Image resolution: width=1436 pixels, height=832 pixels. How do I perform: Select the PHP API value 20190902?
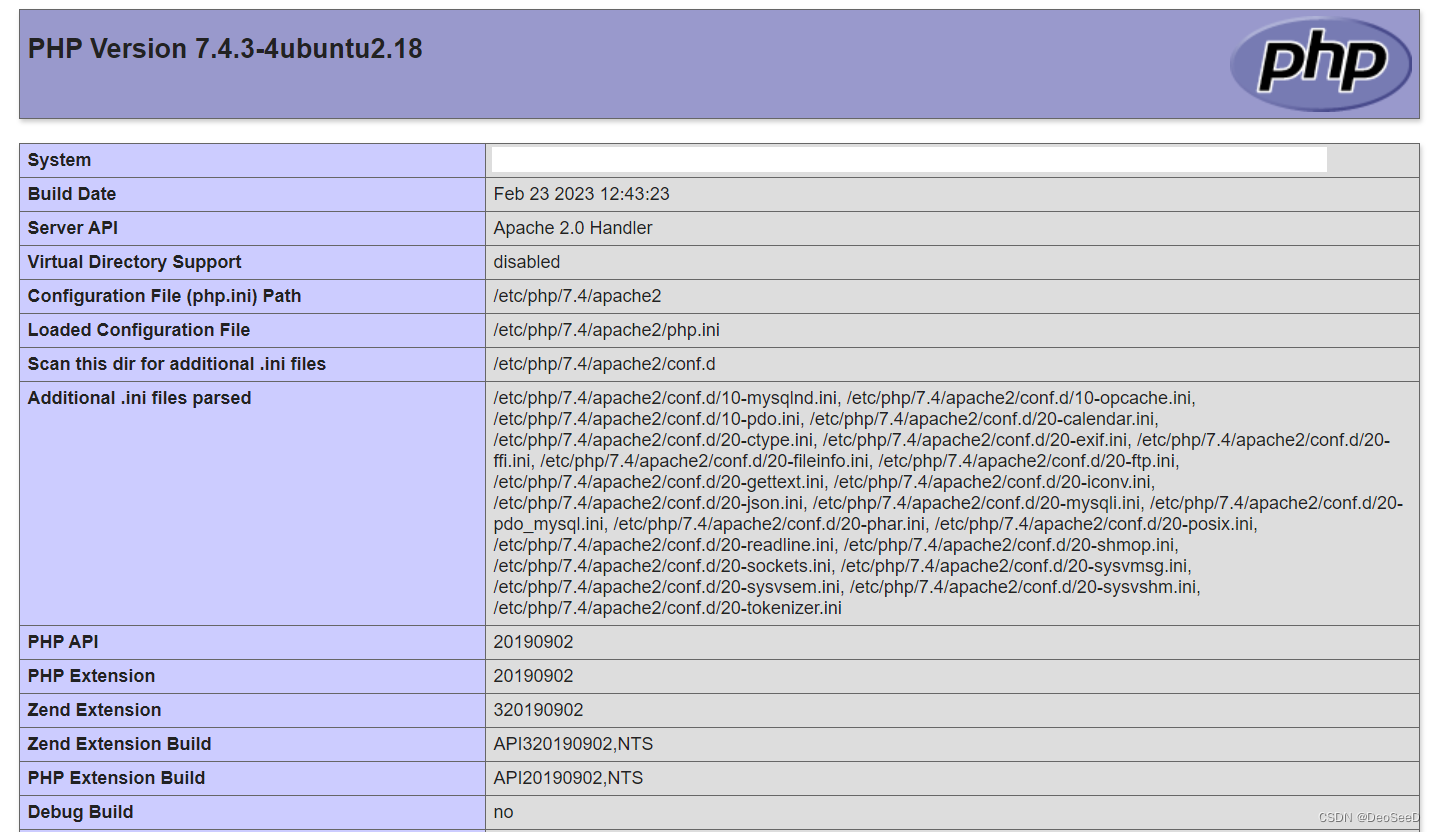click(533, 642)
